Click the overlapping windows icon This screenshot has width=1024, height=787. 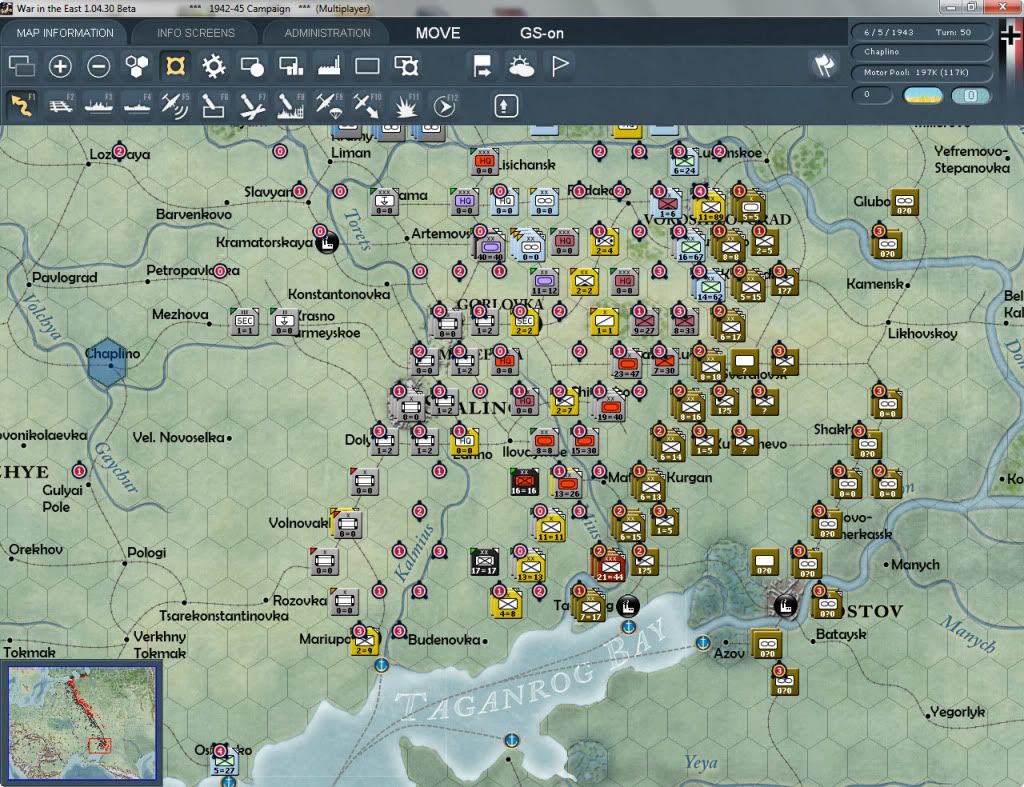coord(22,66)
